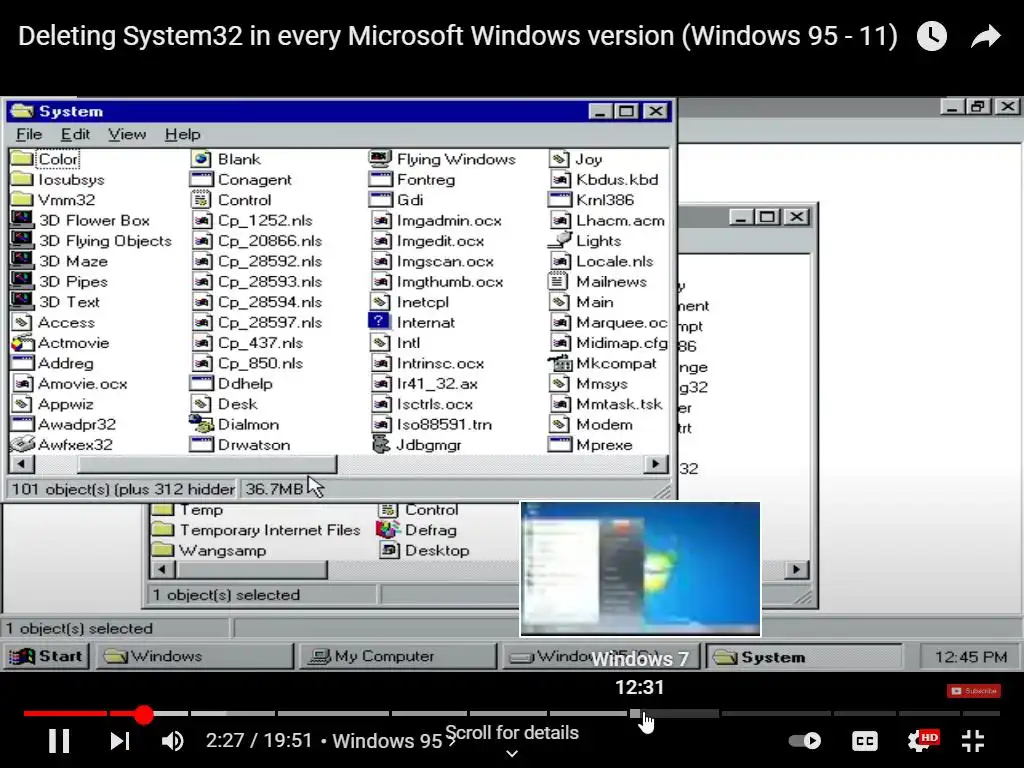Open the File menu in System window
Screen dimensions: 1024x768
pos(29,135)
